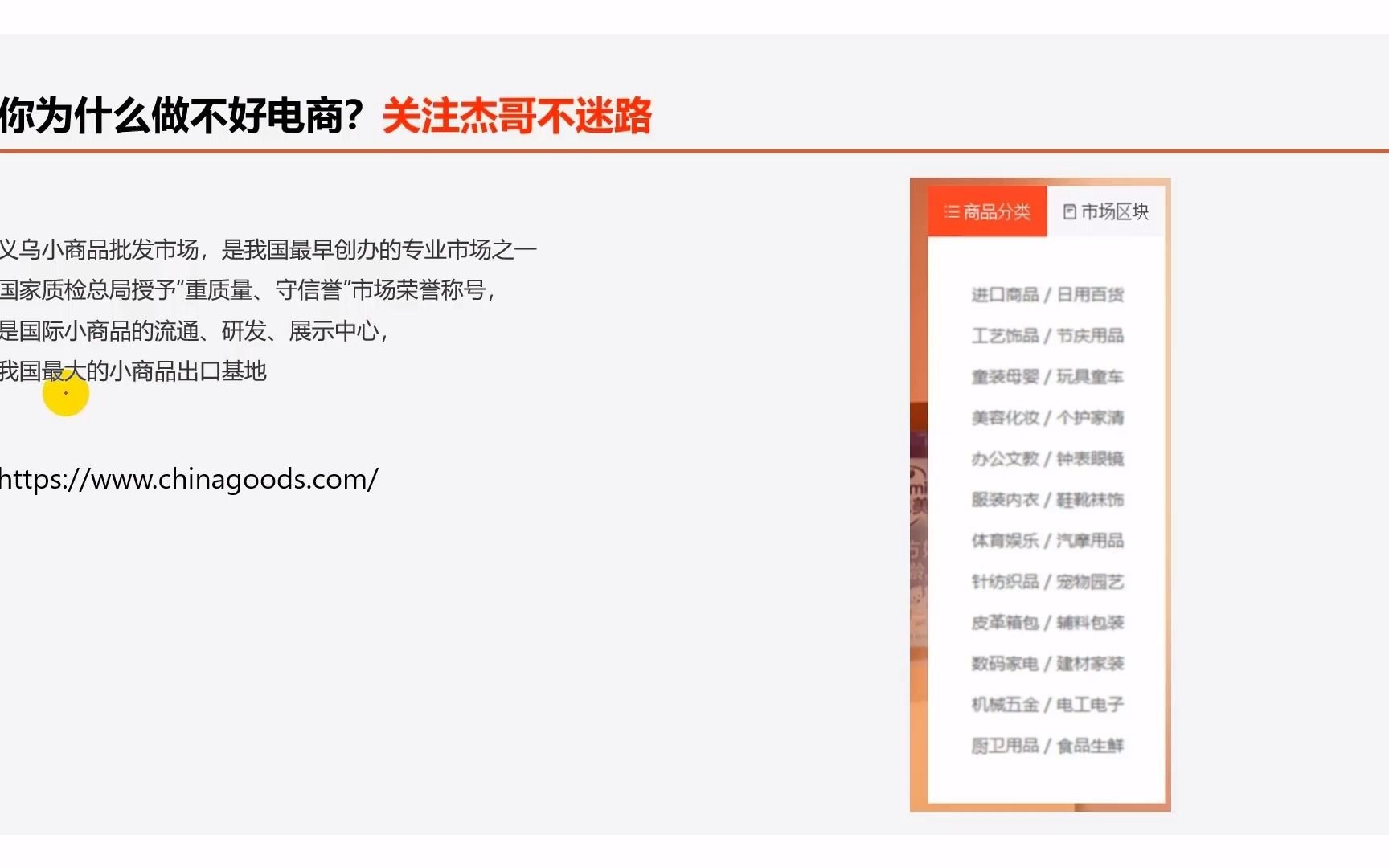Click the red text 关注杰哥不迷路

tap(517, 116)
